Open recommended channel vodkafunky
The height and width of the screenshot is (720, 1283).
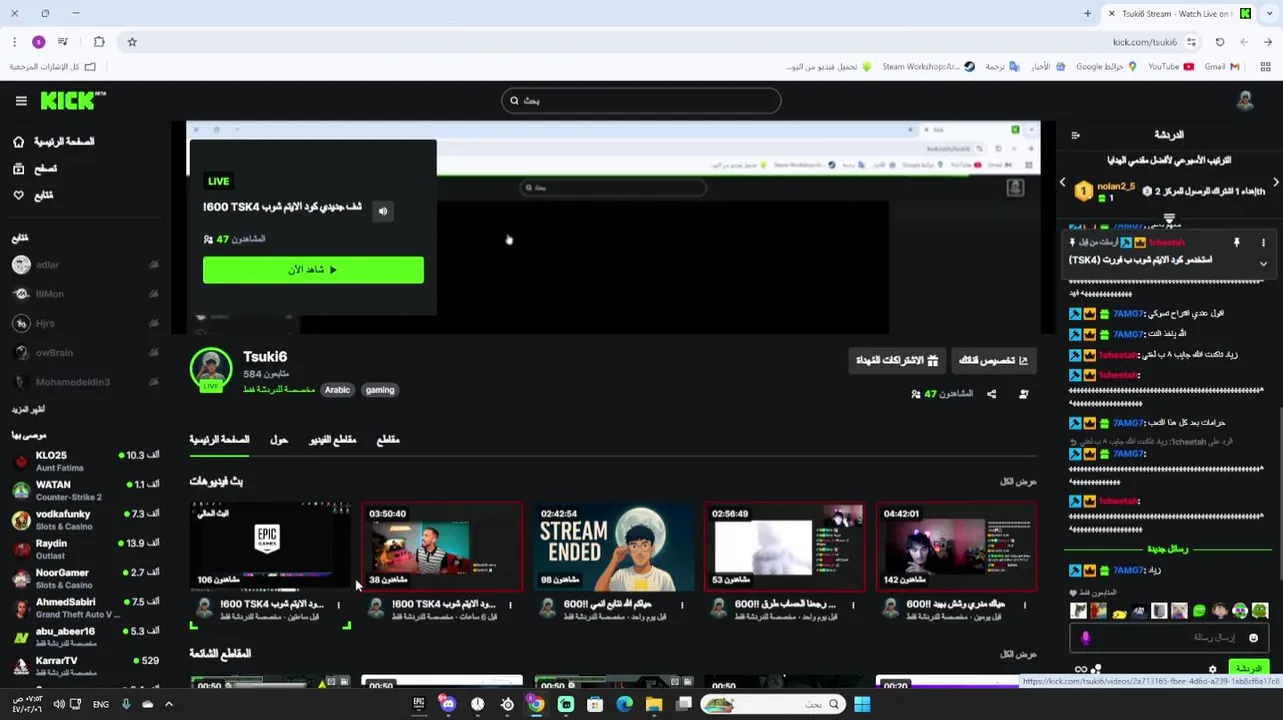click(86, 520)
